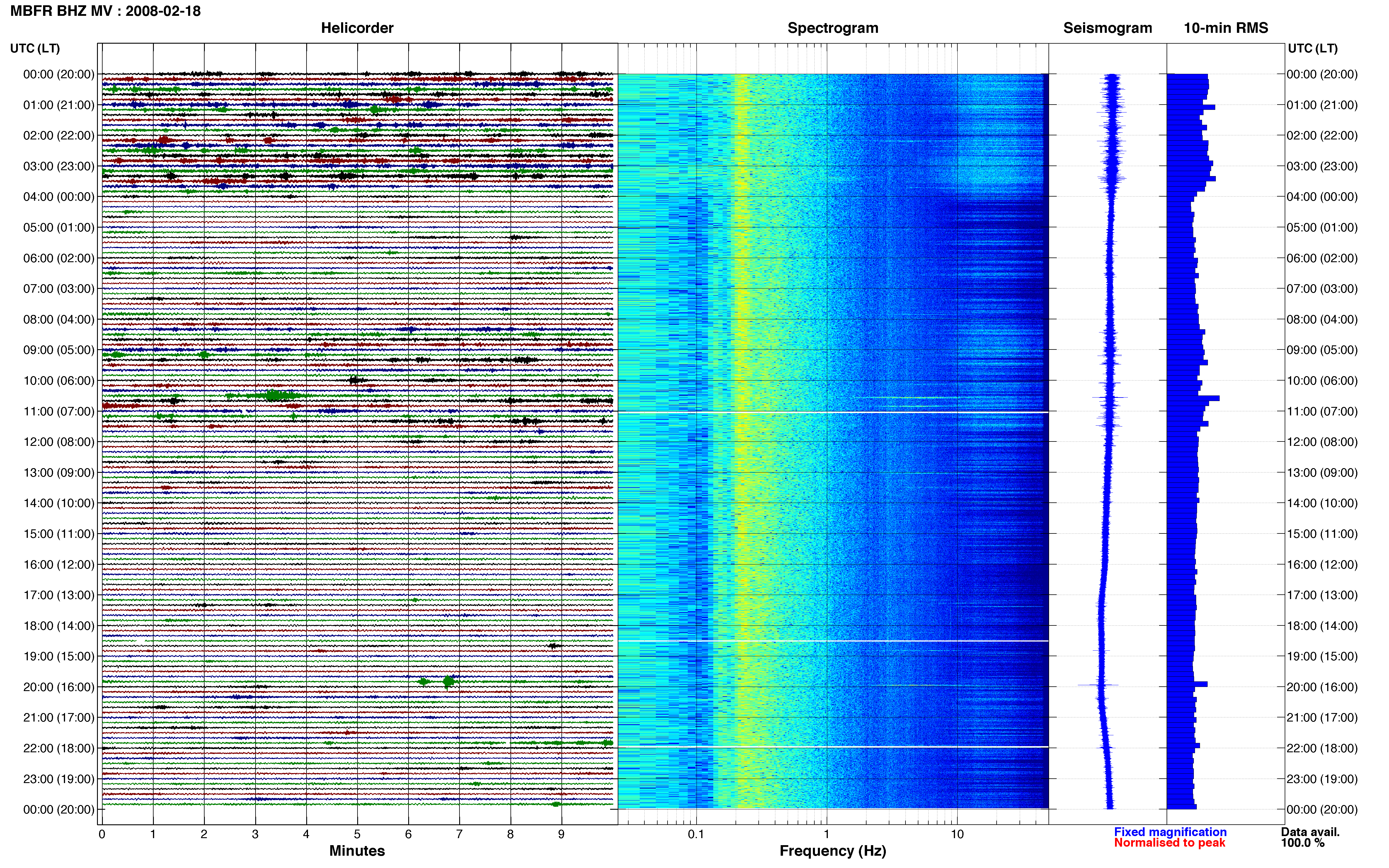Click the right time label '02:00 (22:00)'
Image resolution: width=1389 pixels, height=868 pixels.
tap(1322, 135)
